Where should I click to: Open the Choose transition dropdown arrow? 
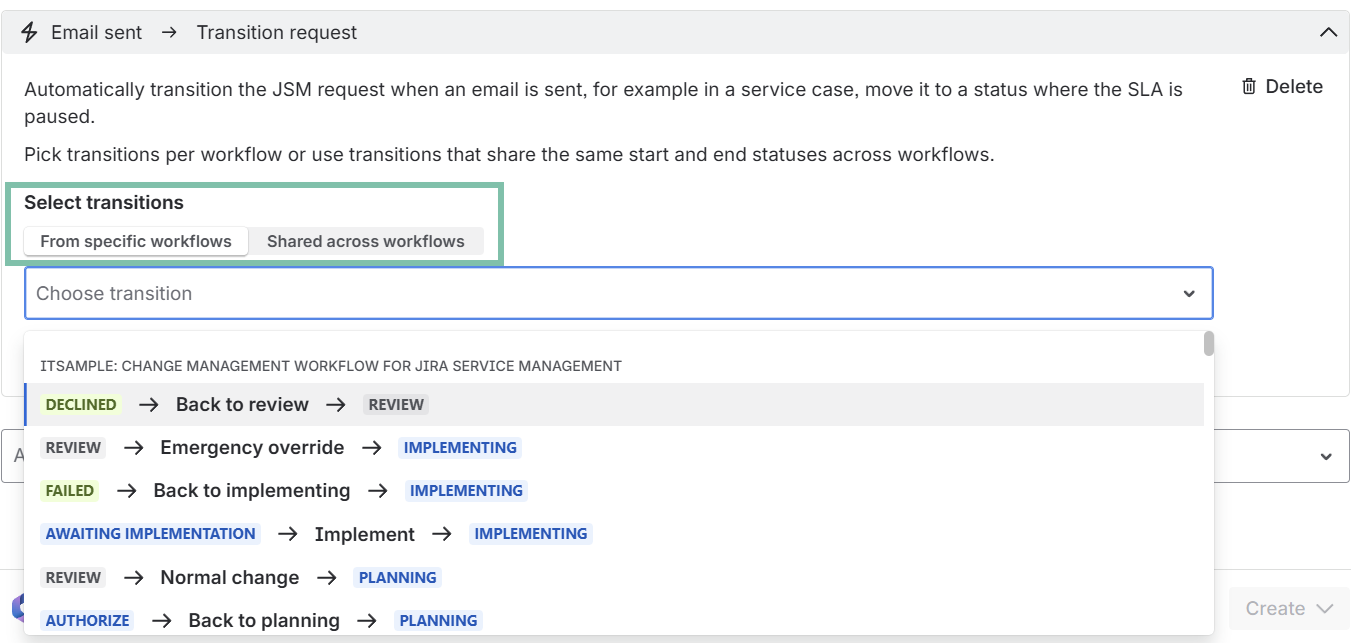pyautogui.click(x=1189, y=294)
